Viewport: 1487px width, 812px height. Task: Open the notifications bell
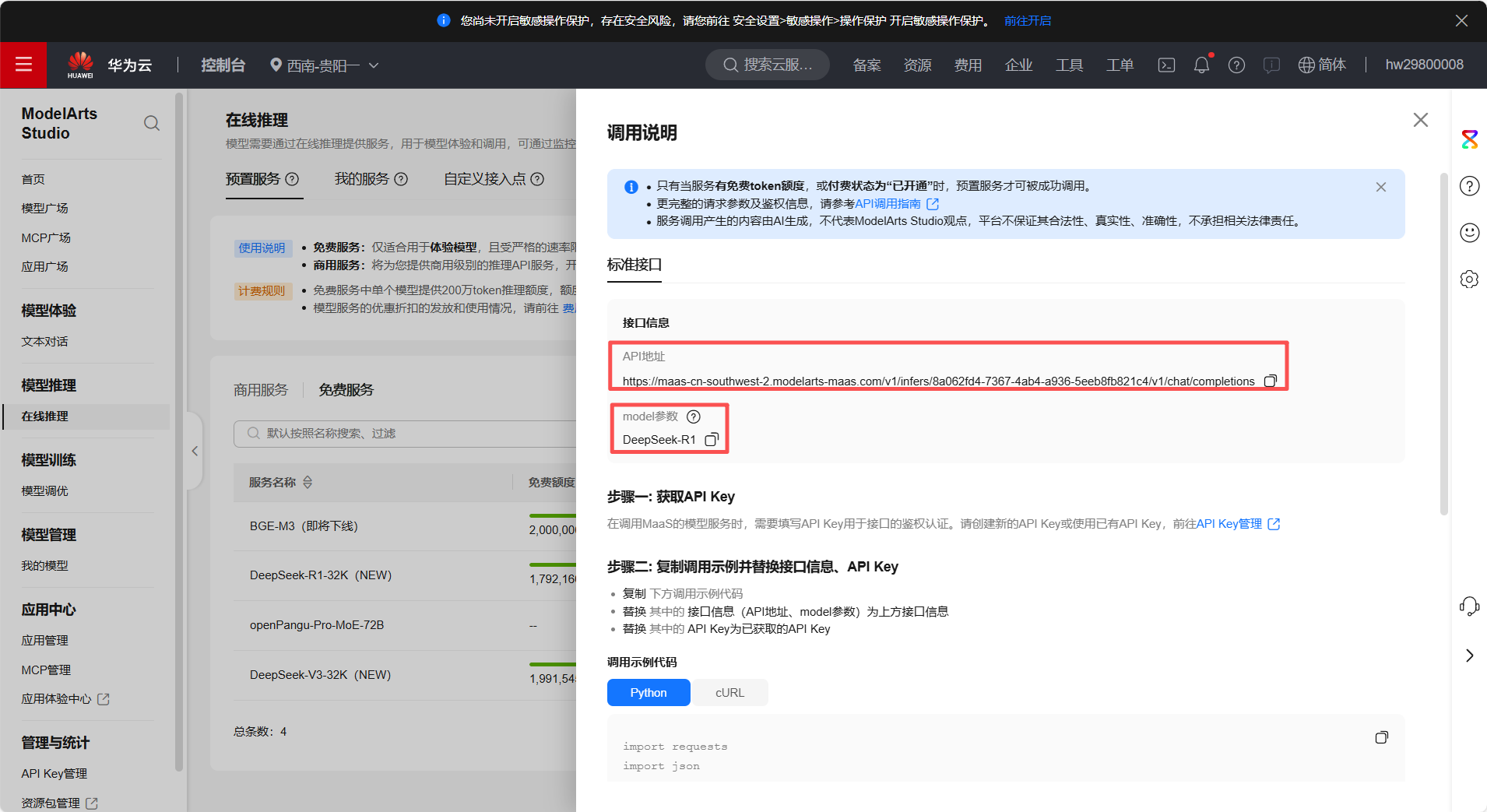tap(1201, 65)
